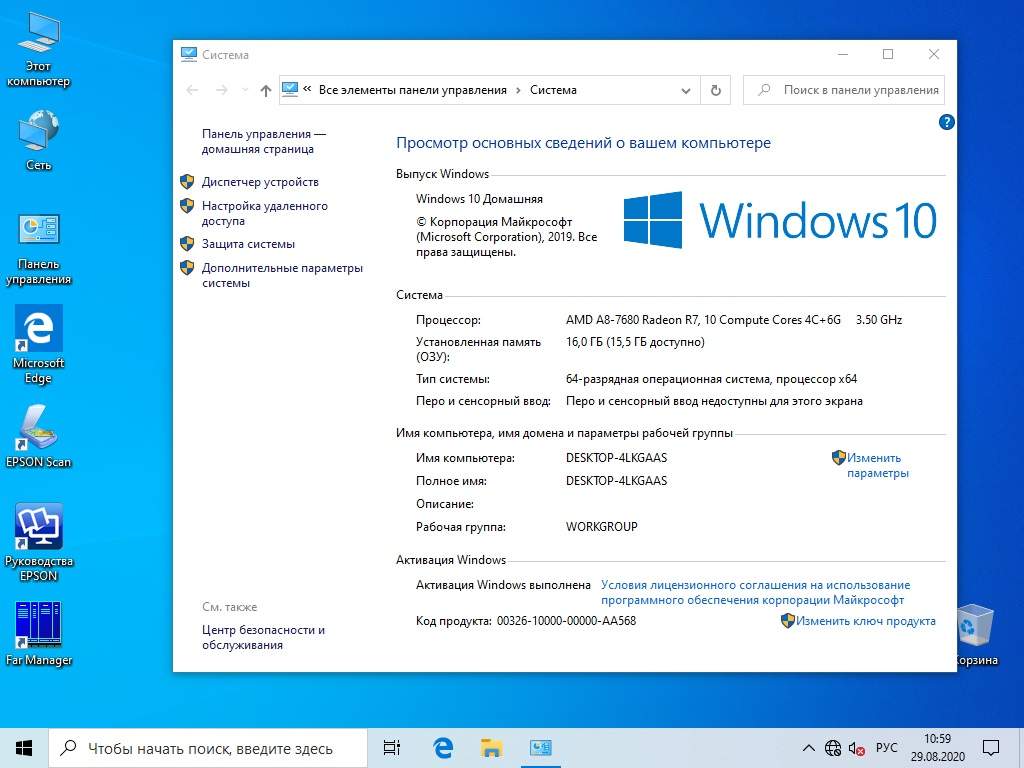
Task: Click the control panel search field
Action: (844, 90)
